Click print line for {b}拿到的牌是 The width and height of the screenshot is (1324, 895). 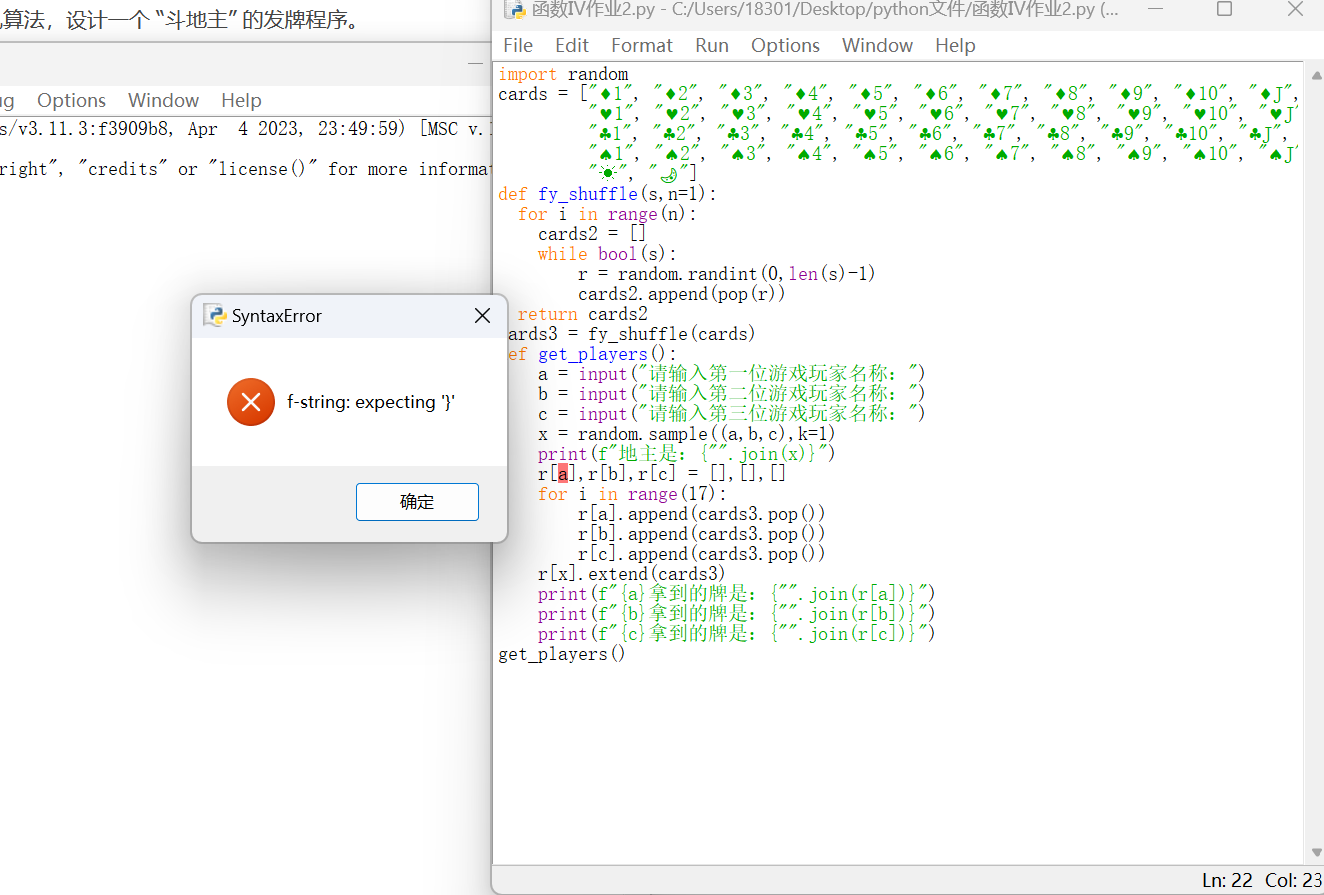click(x=737, y=614)
